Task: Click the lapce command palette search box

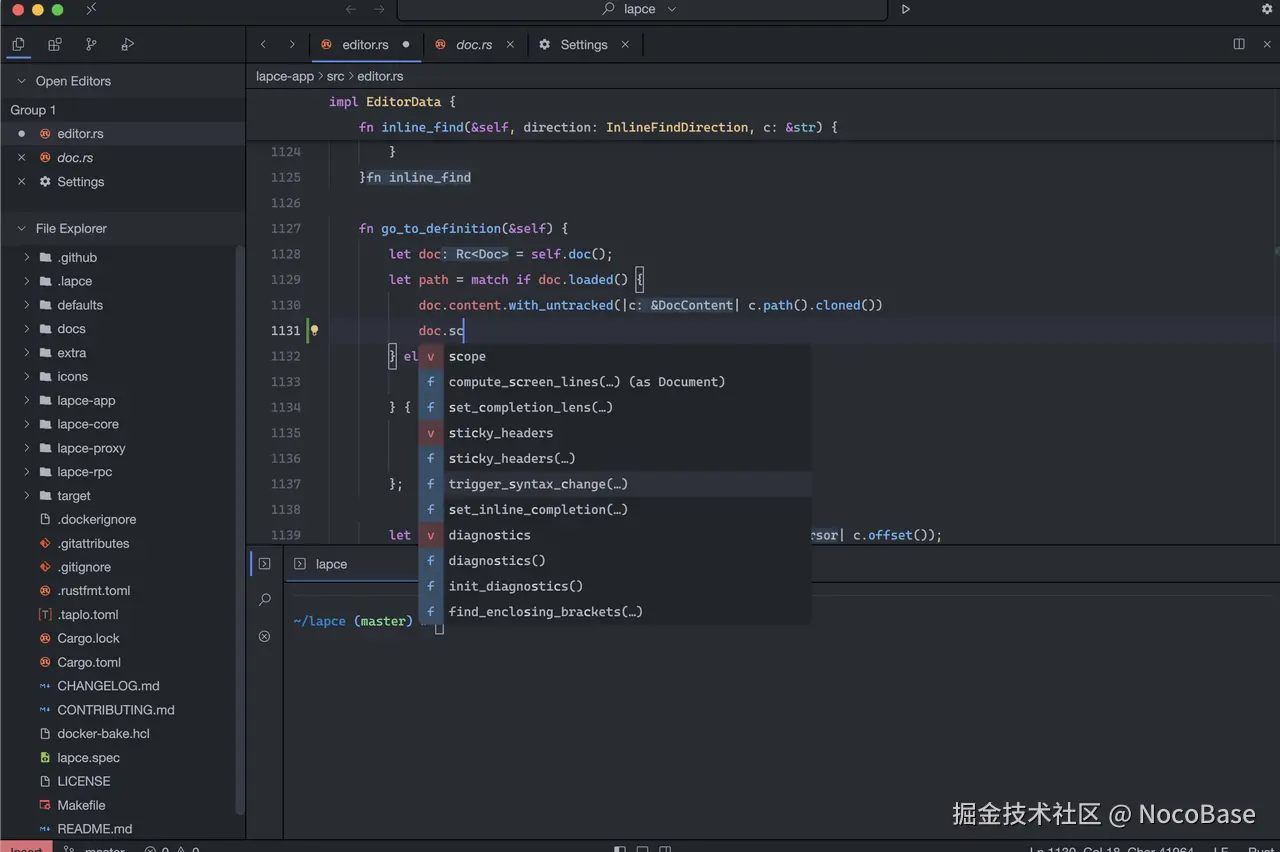Action: pos(641,9)
